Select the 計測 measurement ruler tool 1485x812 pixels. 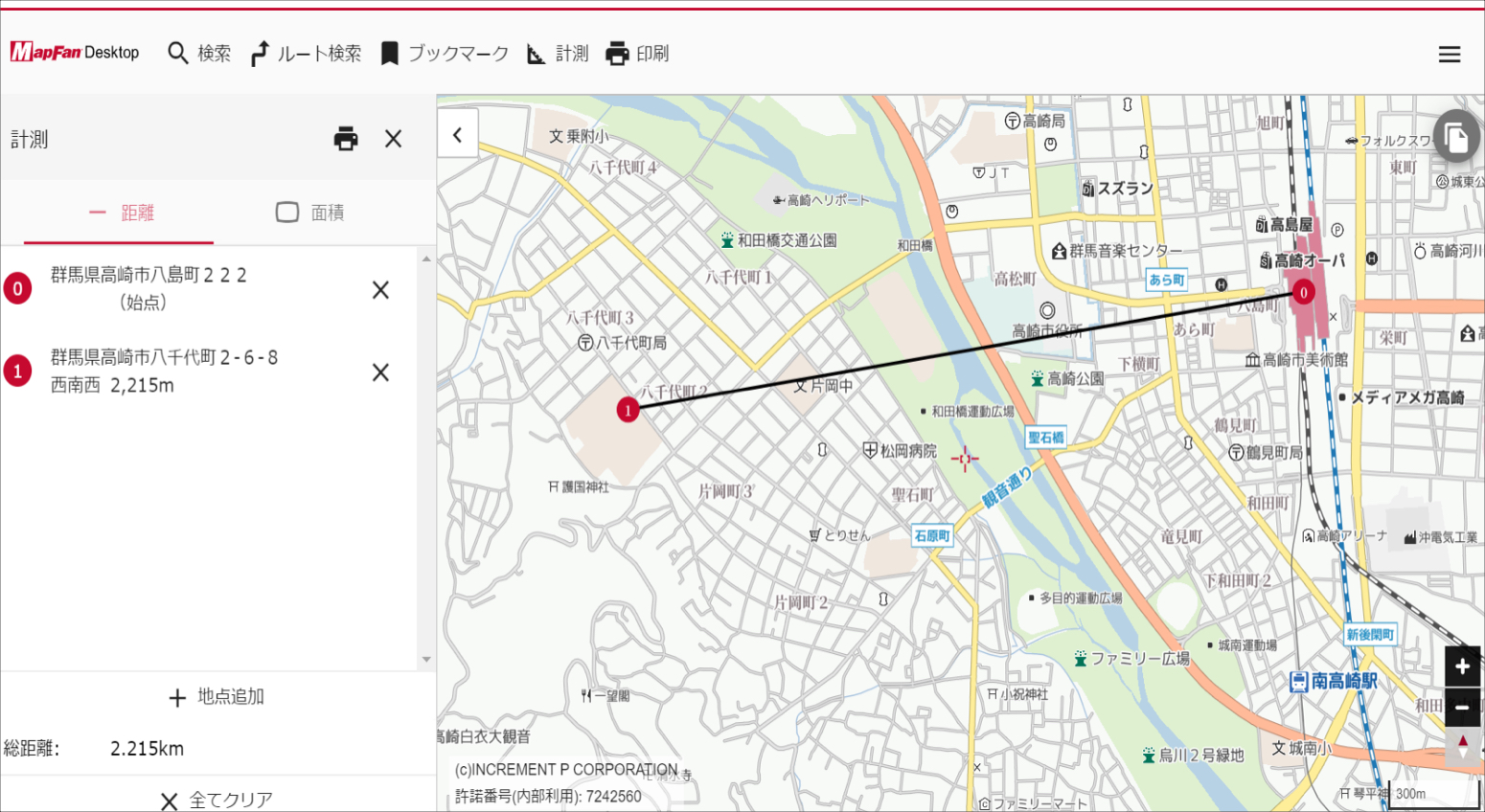pyautogui.click(x=557, y=54)
